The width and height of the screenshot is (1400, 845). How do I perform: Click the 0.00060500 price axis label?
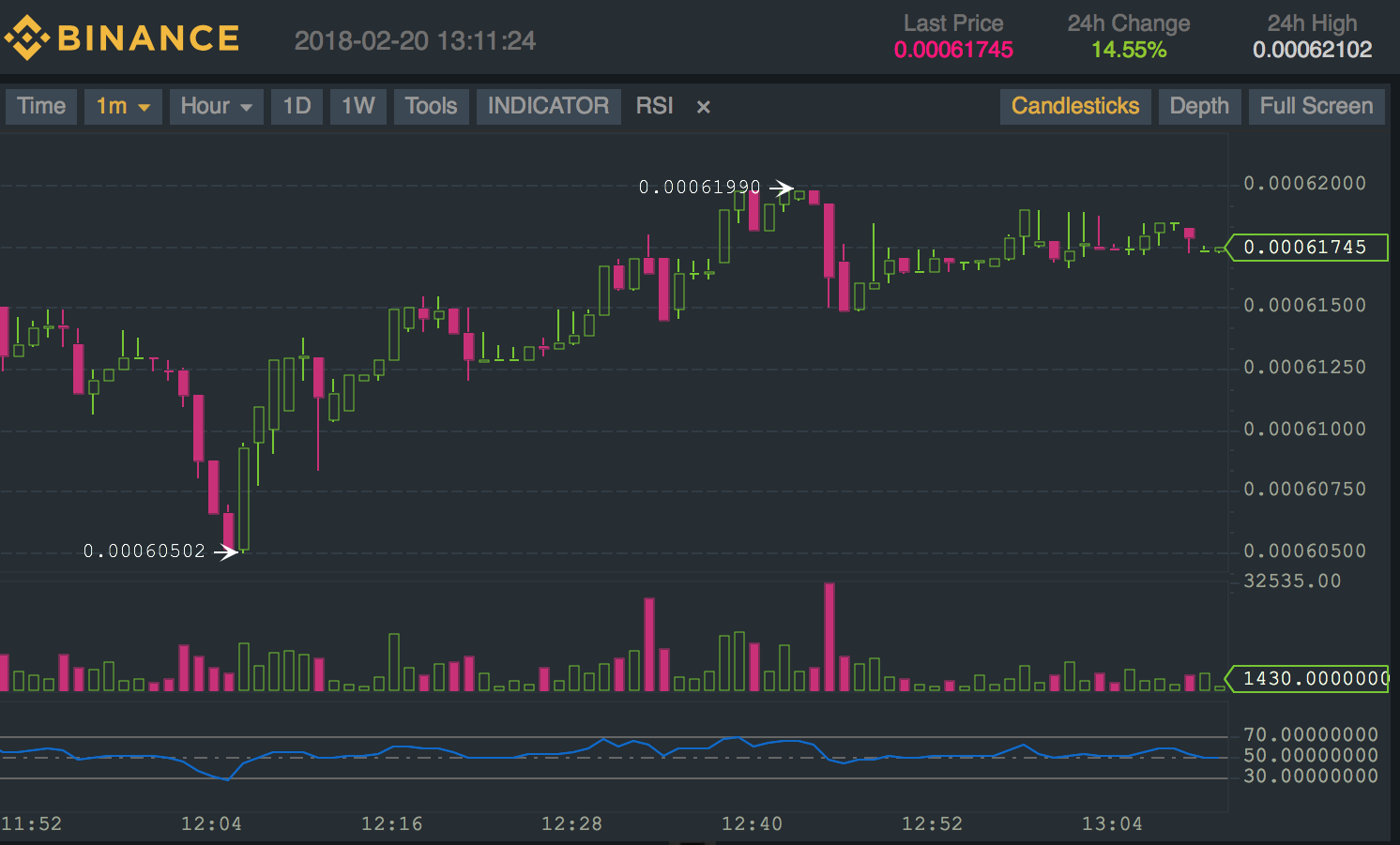point(1304,551)
